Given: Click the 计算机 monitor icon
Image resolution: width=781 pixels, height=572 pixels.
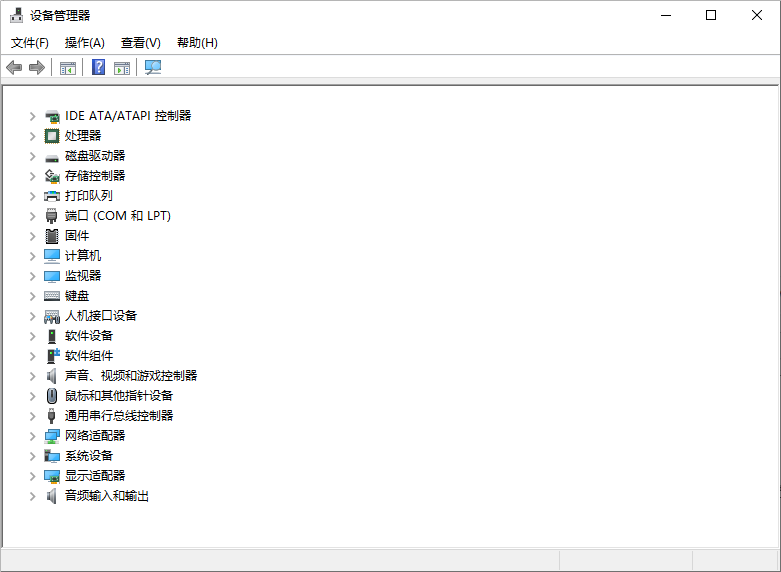Looking at the screenshot, I should [x=52, y=256].
